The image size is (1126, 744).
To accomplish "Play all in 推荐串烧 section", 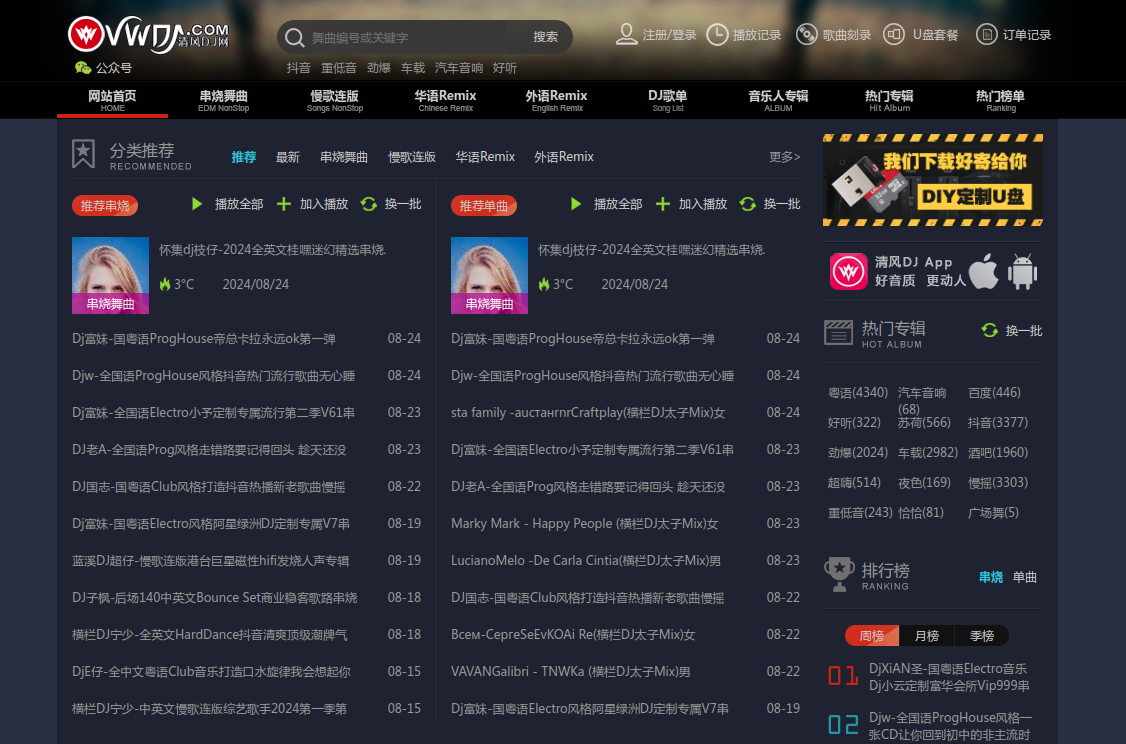I will point(227,204).
